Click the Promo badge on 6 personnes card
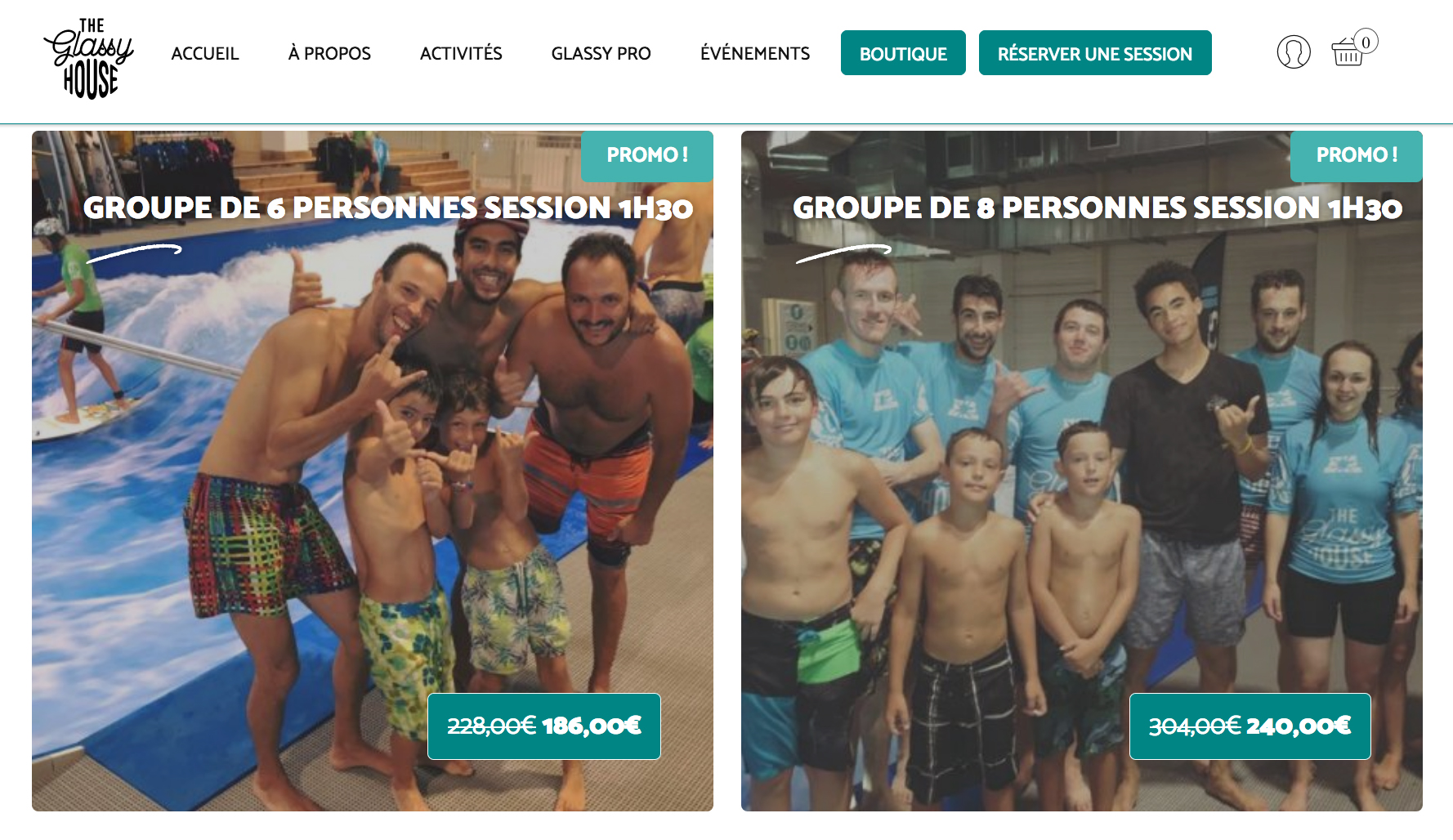Viewport: 1453px width, 840px height. (647, 155)
